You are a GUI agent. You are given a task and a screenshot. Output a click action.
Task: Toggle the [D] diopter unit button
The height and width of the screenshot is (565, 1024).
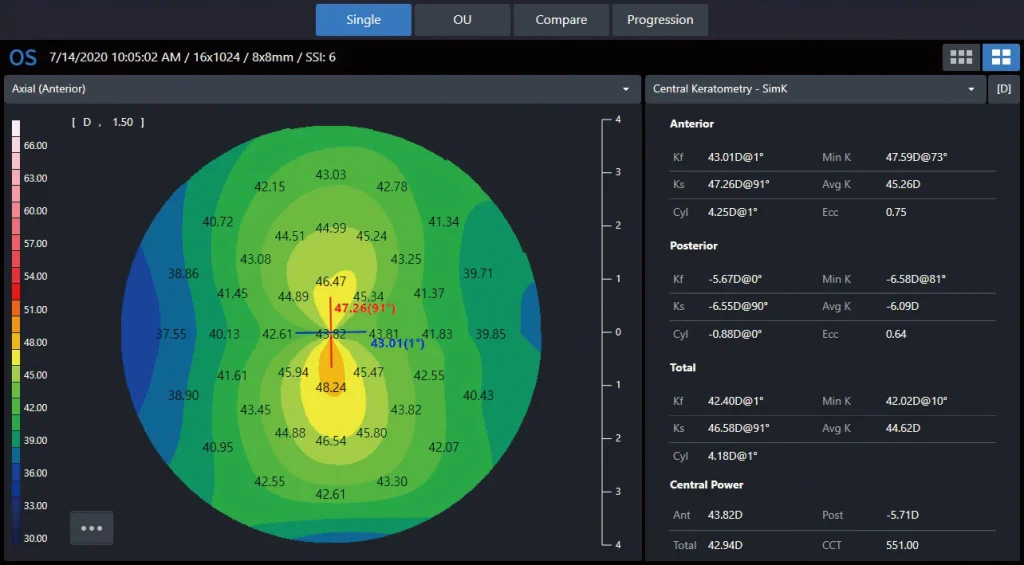[1003, 89]
